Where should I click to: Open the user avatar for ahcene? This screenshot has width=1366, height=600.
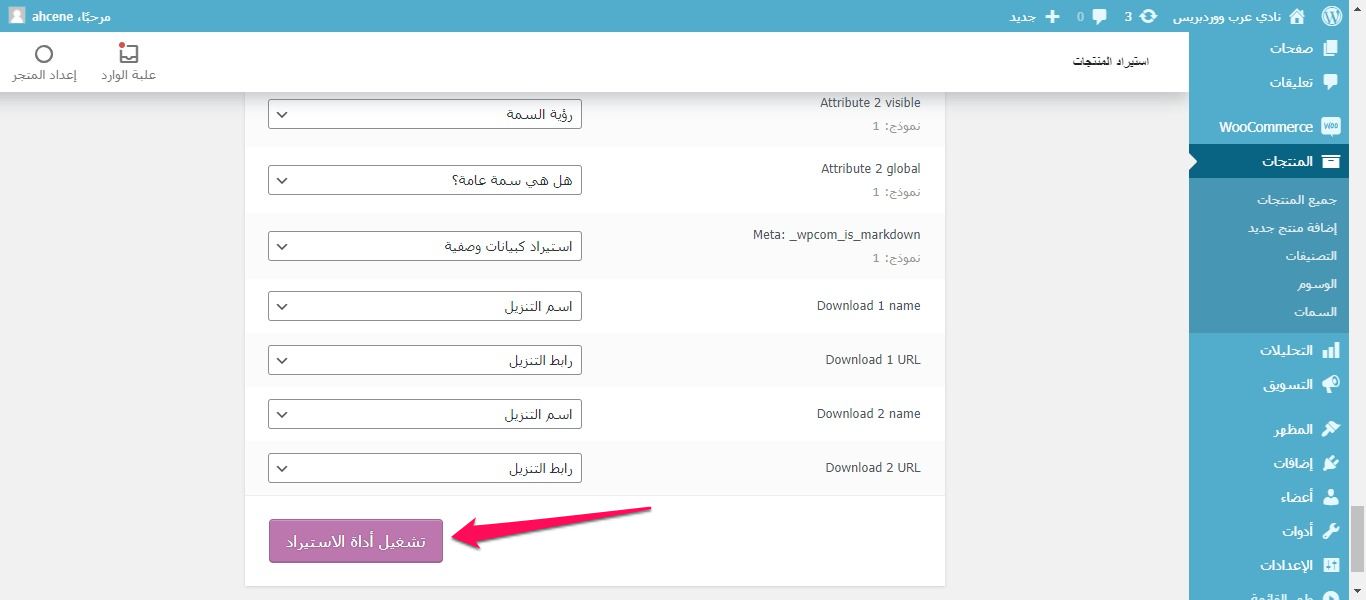click(x=17, y=16)
